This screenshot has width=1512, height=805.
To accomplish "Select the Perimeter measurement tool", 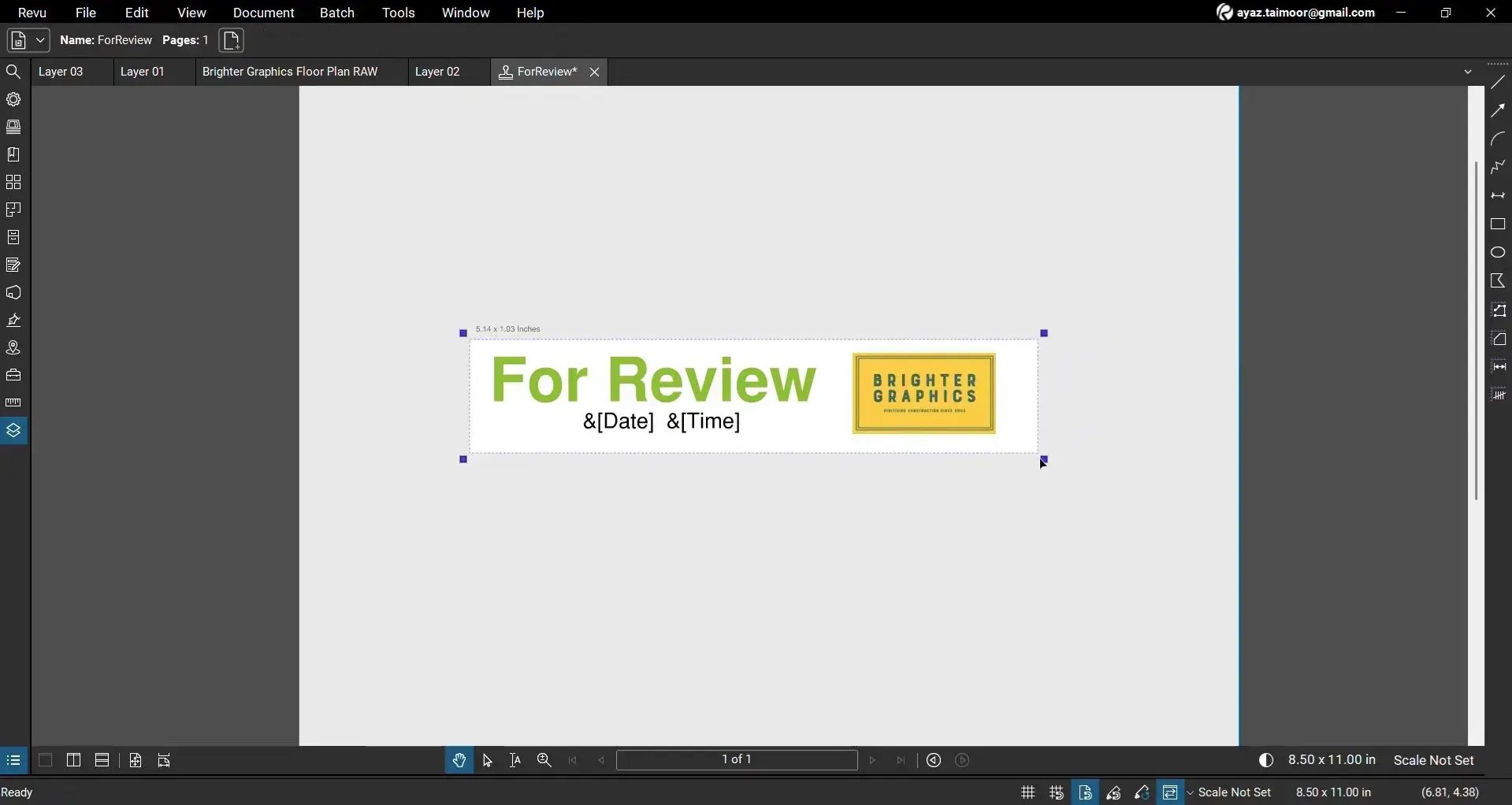I will coord(1498,310).
